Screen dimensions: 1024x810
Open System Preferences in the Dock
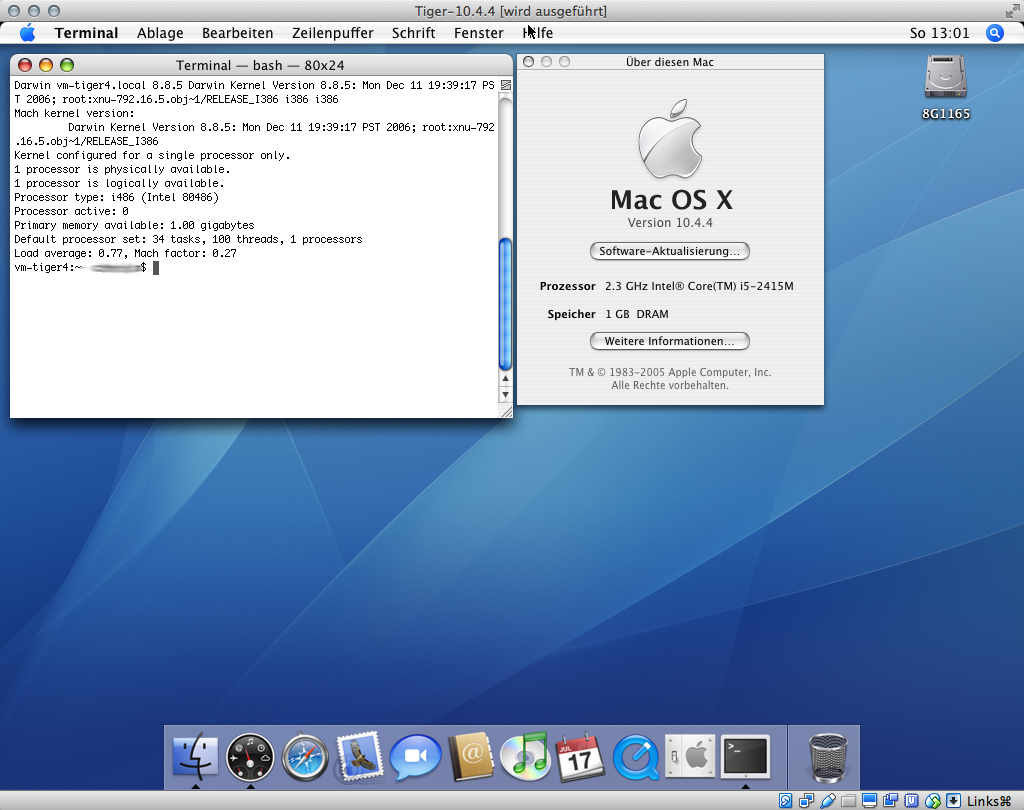(690, 756)
